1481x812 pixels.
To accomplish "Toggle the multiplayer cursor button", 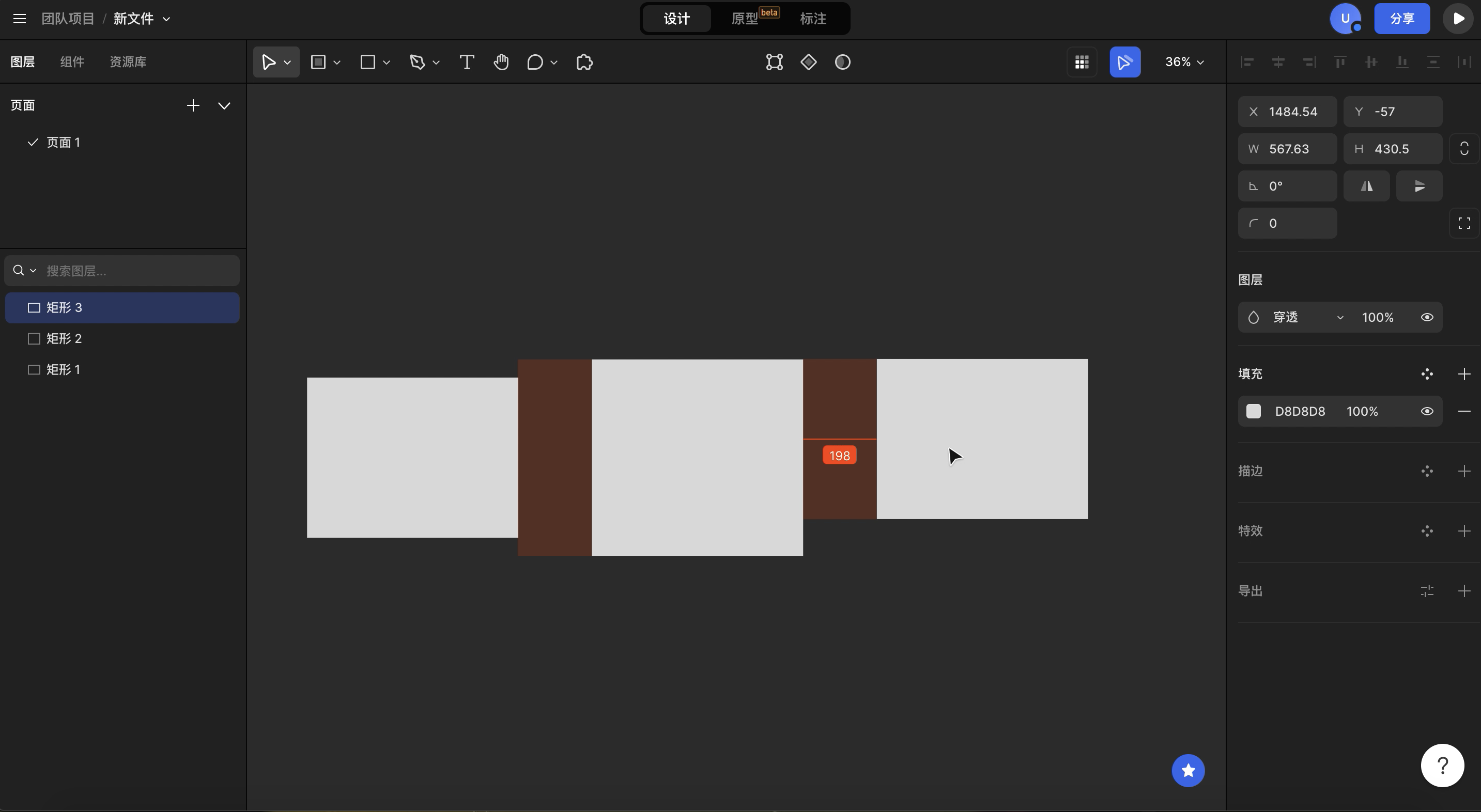I will tap(1125, 62).
